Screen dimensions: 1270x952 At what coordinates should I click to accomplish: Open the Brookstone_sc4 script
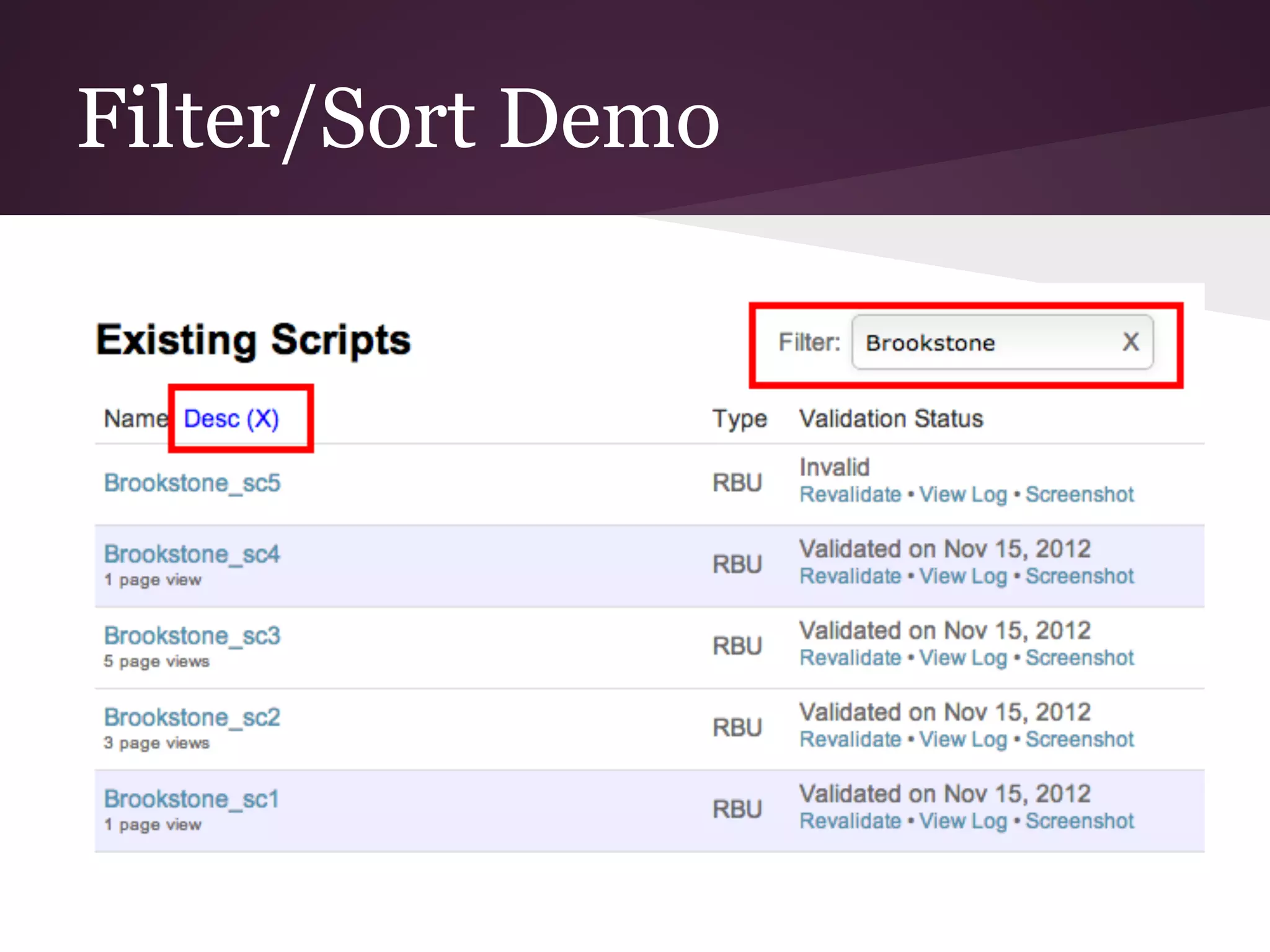click(192, 554)
